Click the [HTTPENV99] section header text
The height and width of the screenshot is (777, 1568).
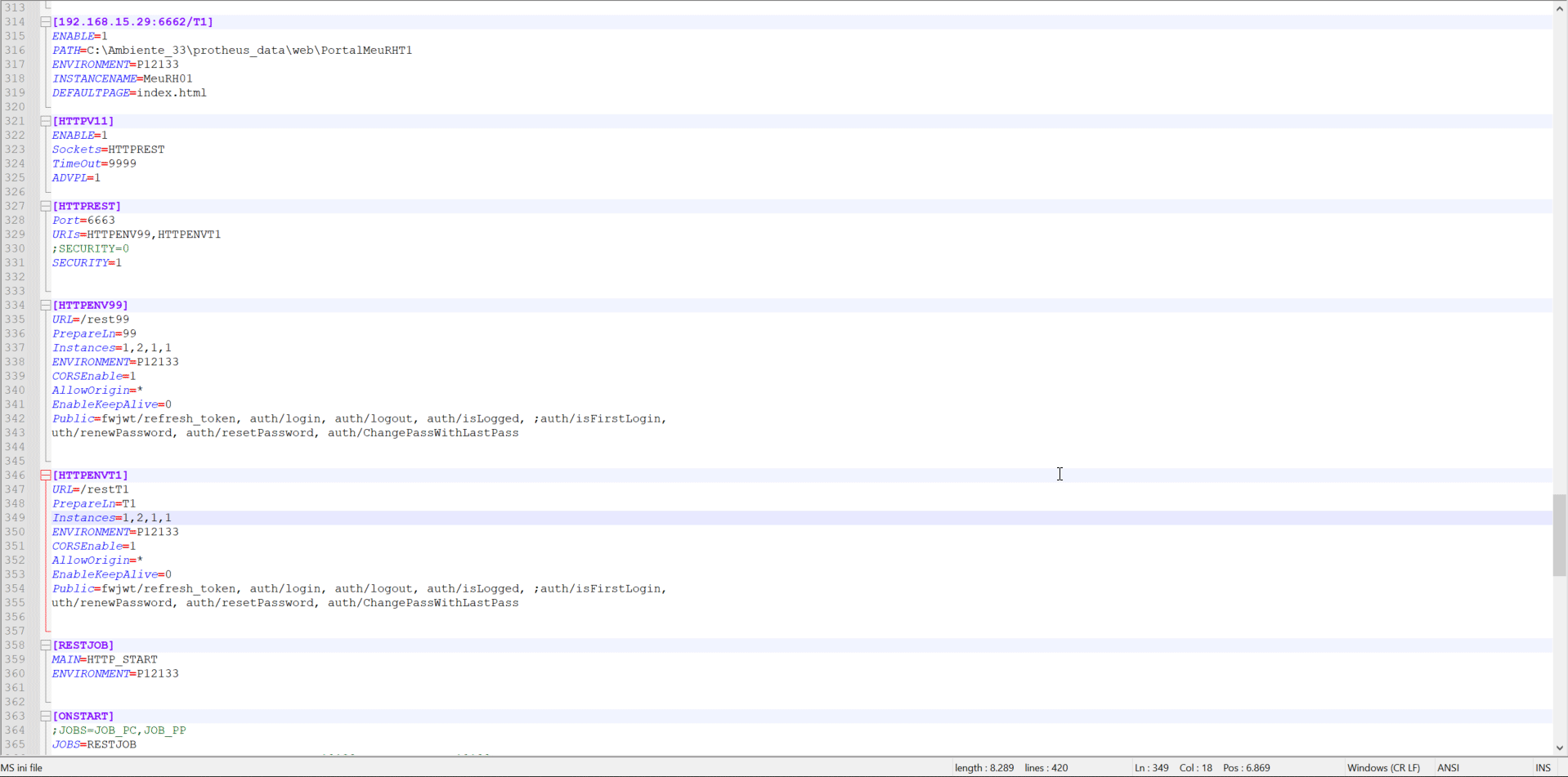point(91,305)
